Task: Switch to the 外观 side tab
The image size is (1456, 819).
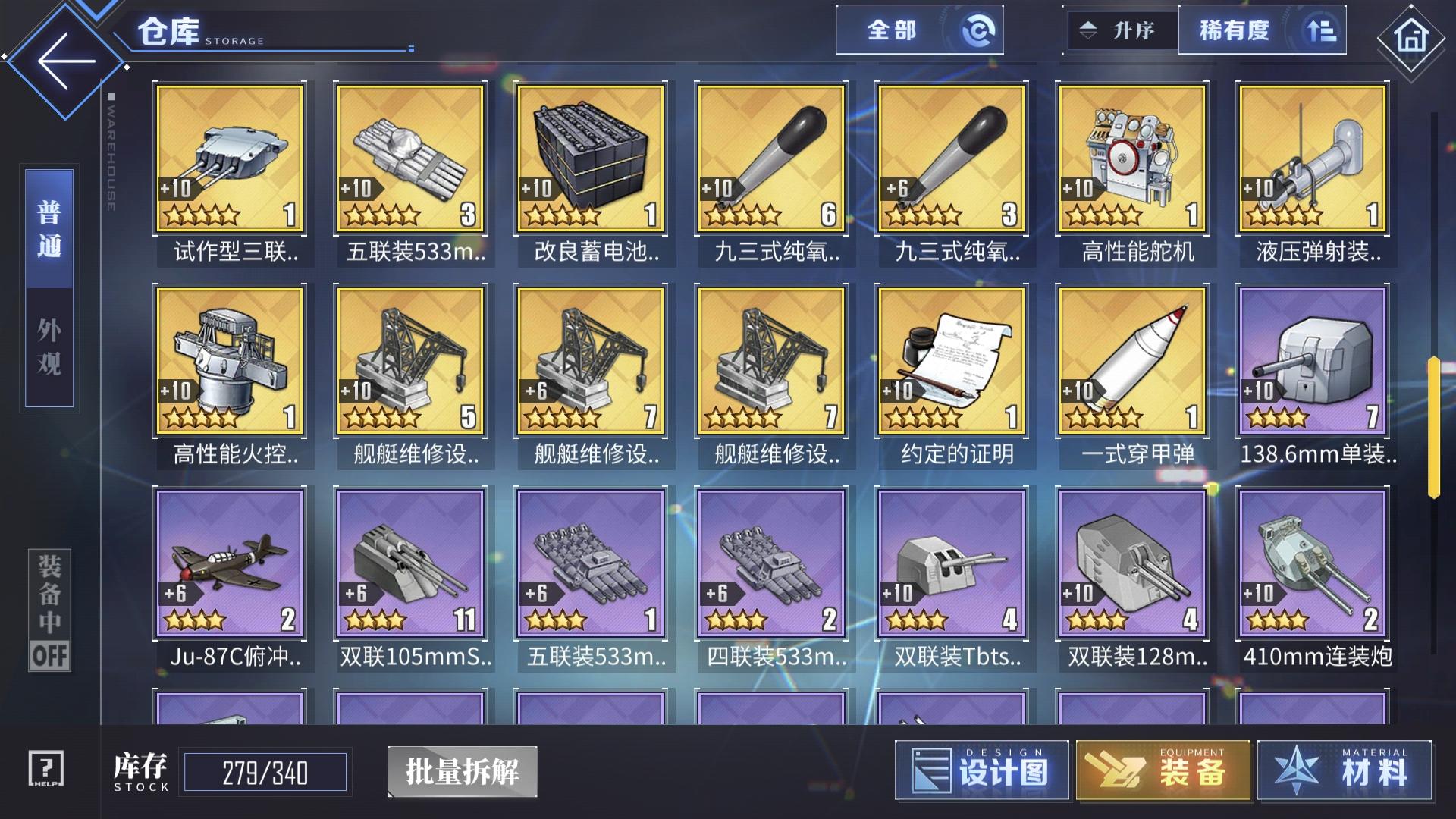Action: 49,348
